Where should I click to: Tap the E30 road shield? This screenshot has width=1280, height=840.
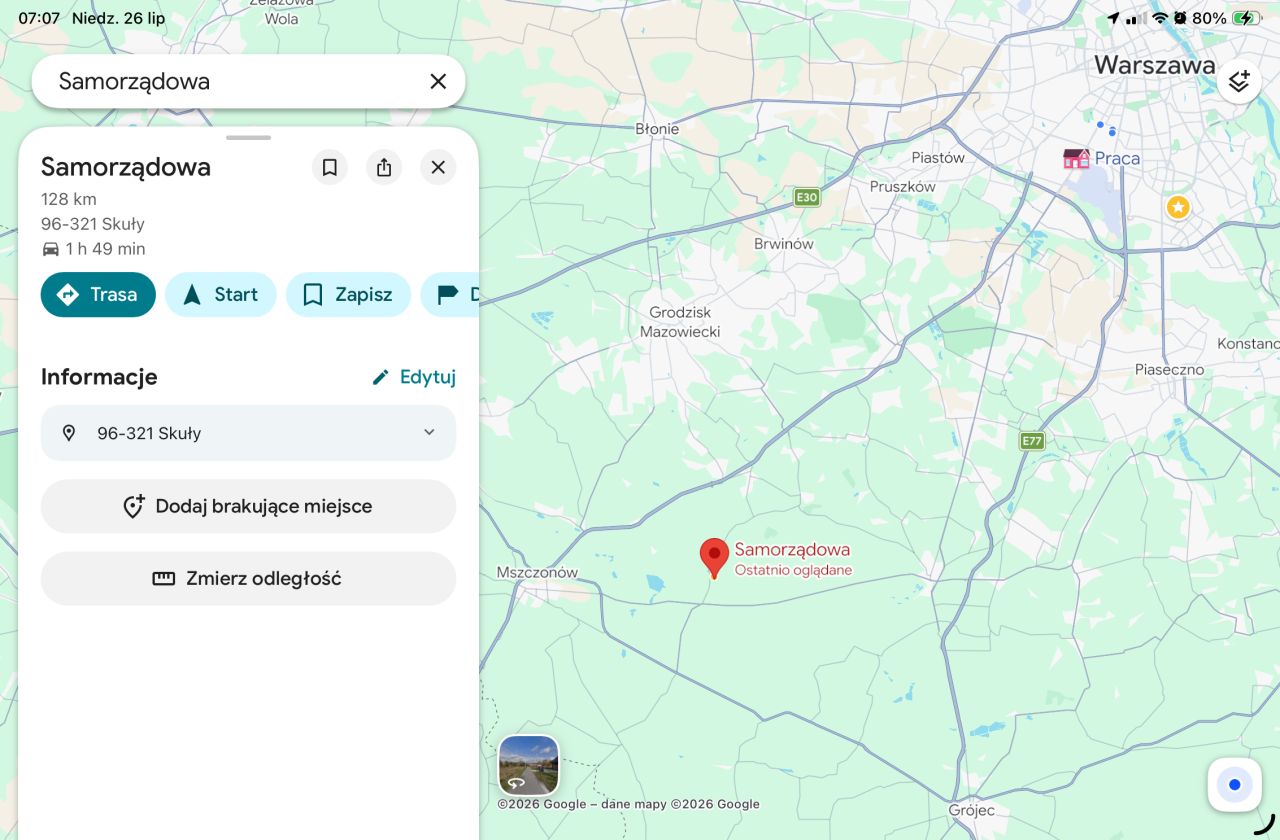point(807,197)
